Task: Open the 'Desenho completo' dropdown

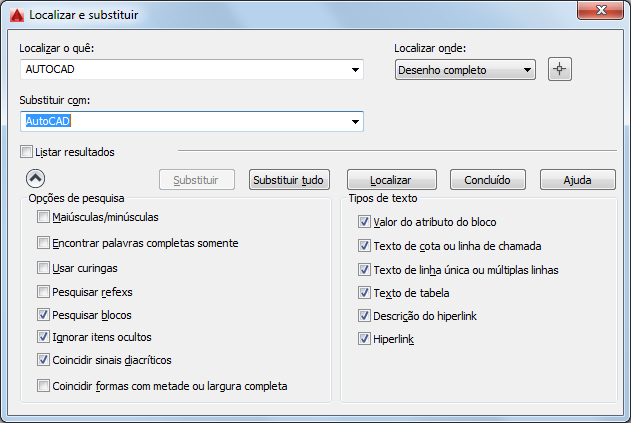Action: tap(465, 70)
